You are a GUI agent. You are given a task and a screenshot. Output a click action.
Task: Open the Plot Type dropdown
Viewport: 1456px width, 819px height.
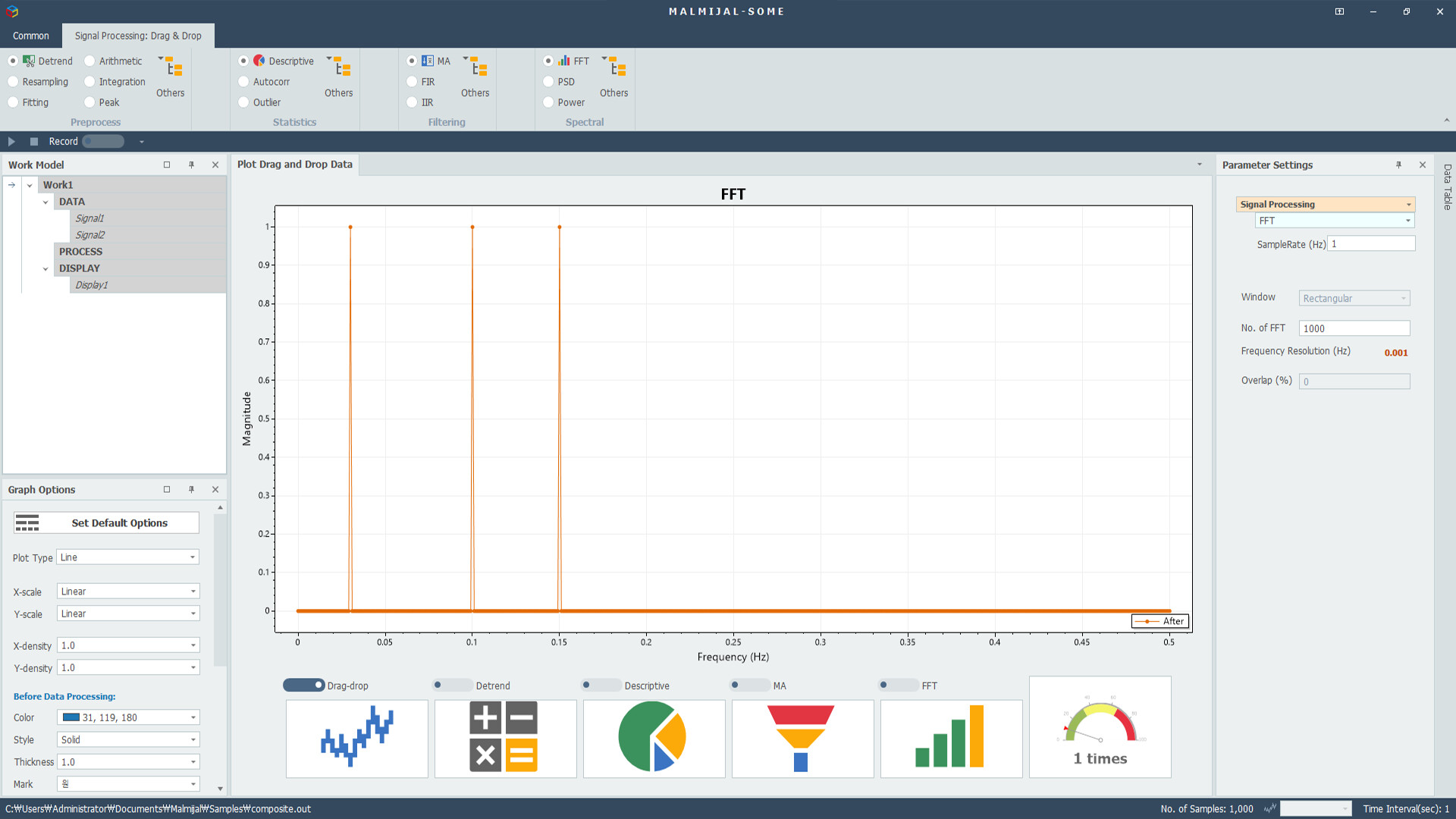coord(127,557)
